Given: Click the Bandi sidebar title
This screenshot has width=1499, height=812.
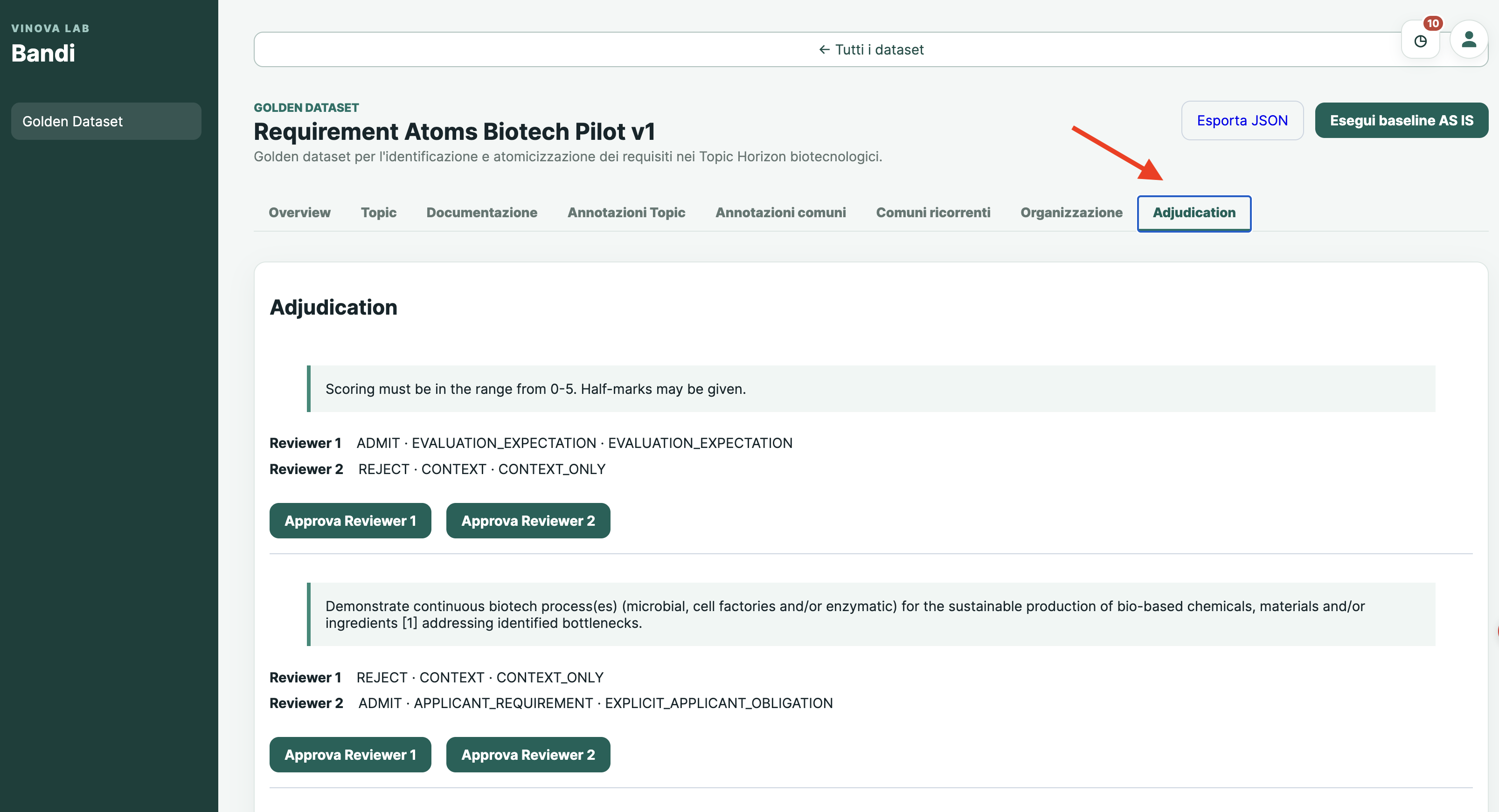Looking at the screenshot, I should click(x=43, y=53).
